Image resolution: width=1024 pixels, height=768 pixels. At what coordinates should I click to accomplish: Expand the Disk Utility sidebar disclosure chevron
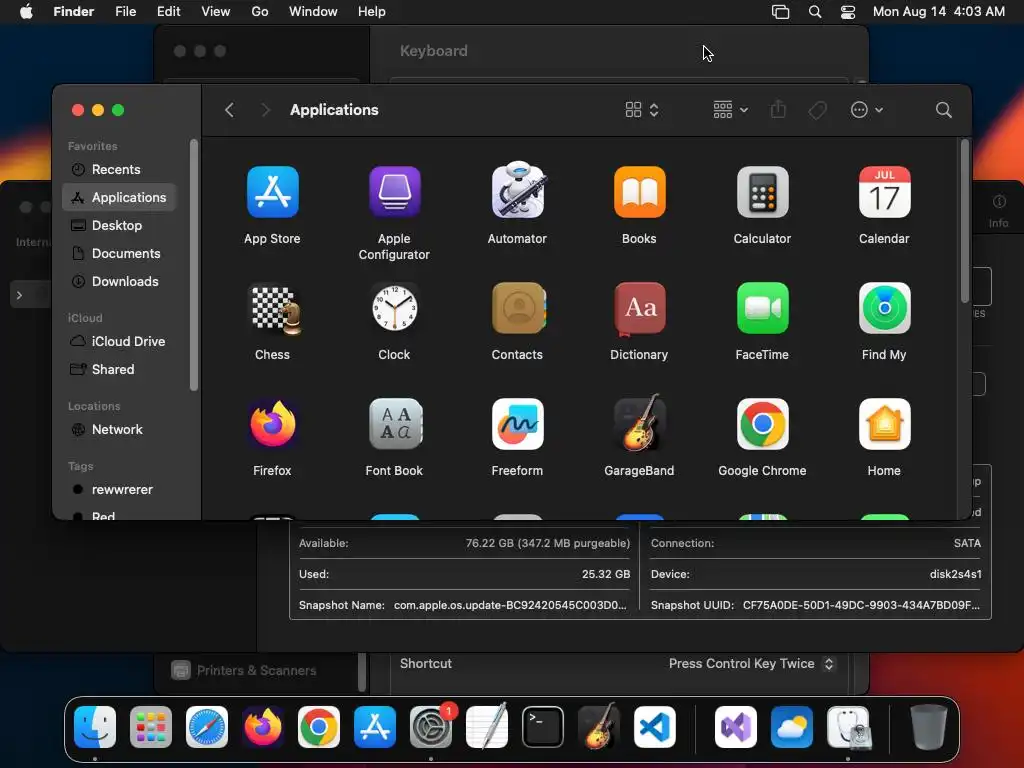[20, 295]
